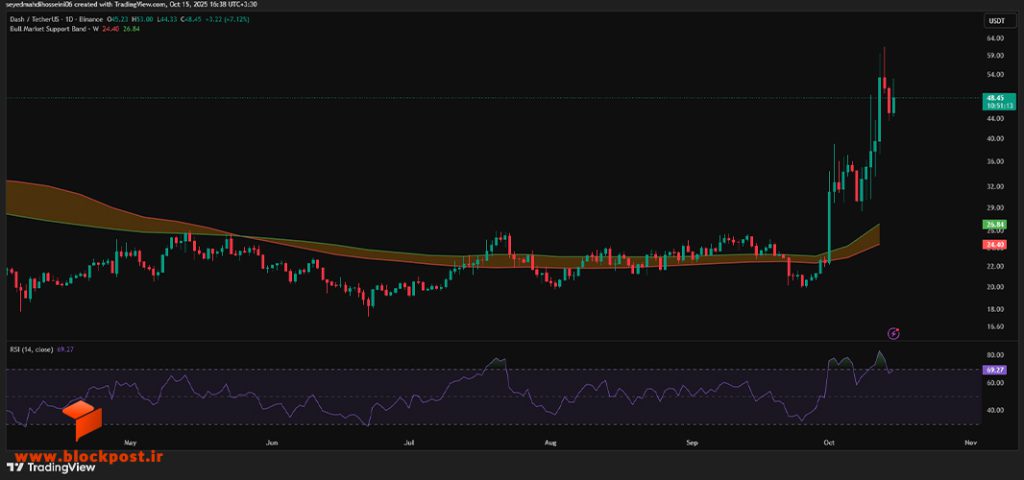Click the 54.00 price axis label
This screenshot has height=480, width=1024.
point(995,74)
